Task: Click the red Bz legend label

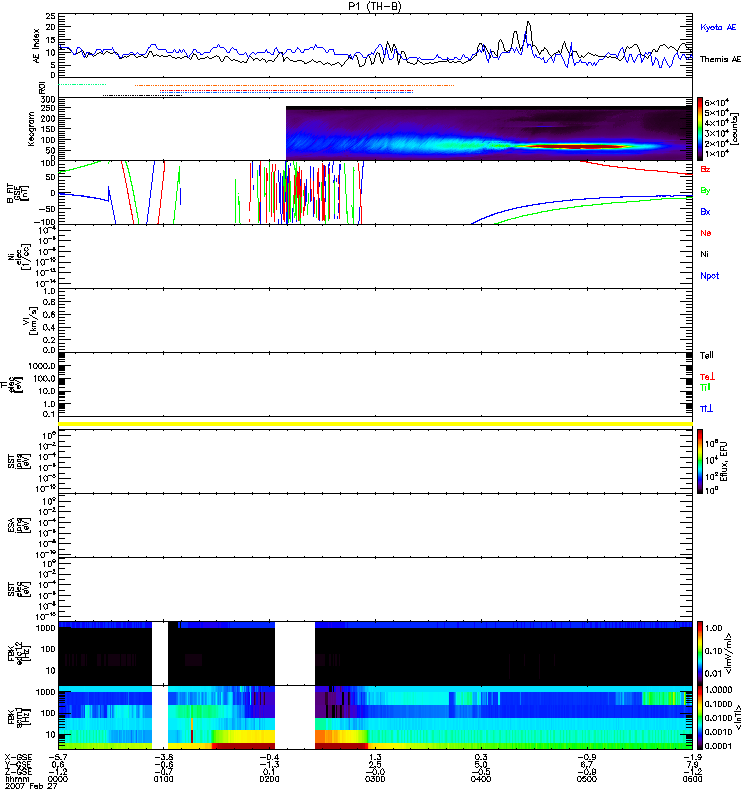Action: 705,169
